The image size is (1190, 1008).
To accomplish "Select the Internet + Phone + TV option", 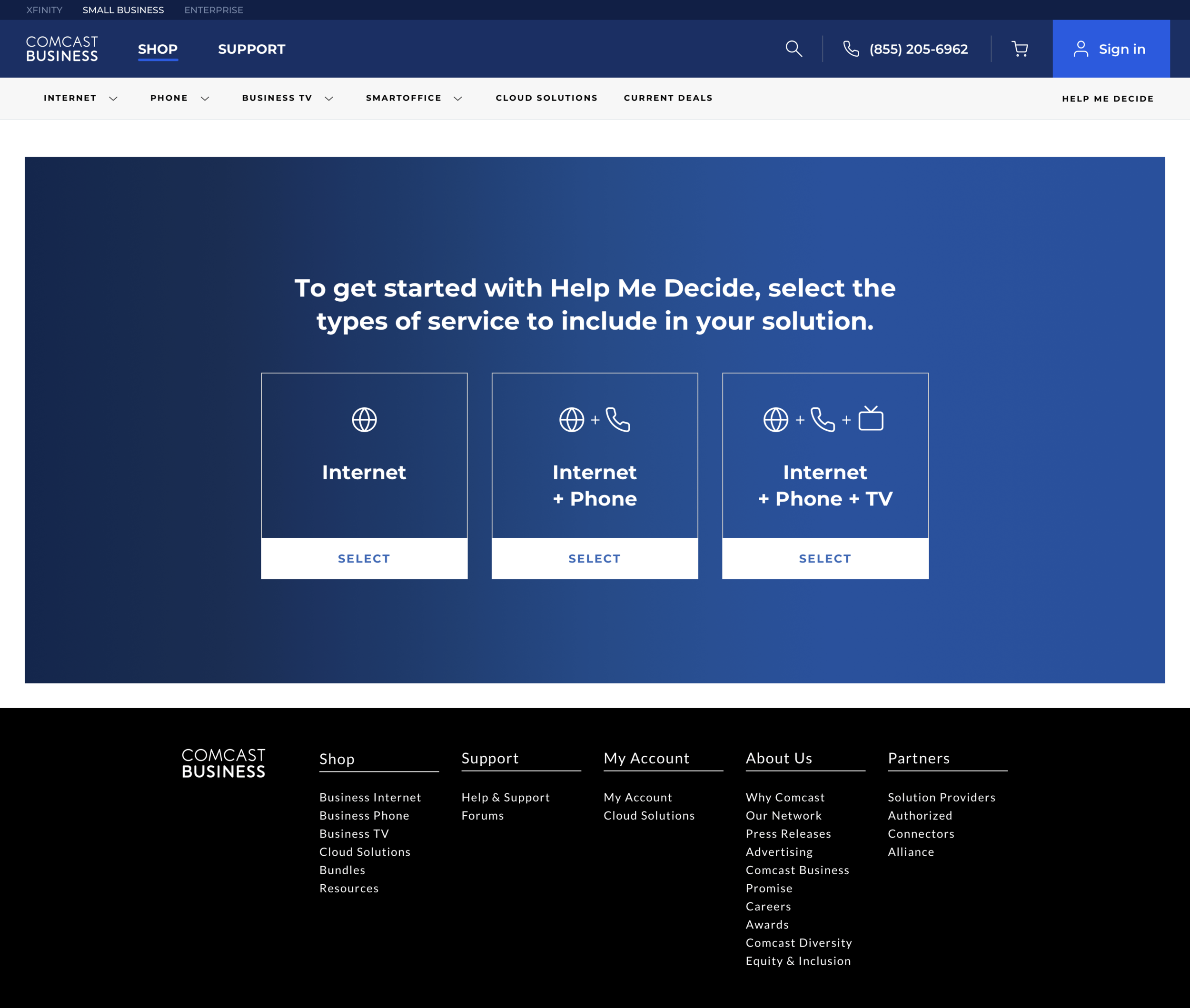I will coord(825,558).
